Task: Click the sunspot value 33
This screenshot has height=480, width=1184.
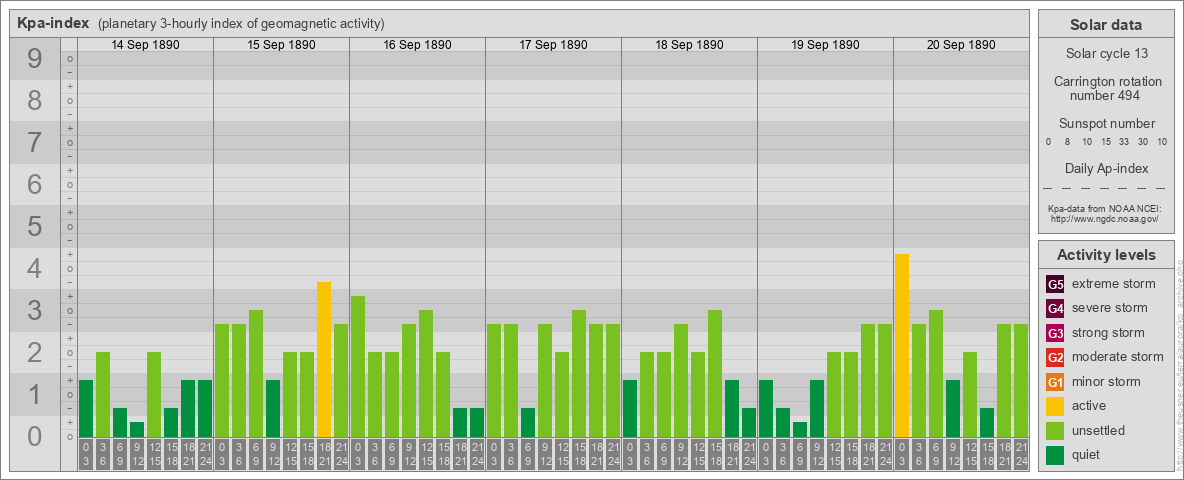Action: pos(1124,142)
